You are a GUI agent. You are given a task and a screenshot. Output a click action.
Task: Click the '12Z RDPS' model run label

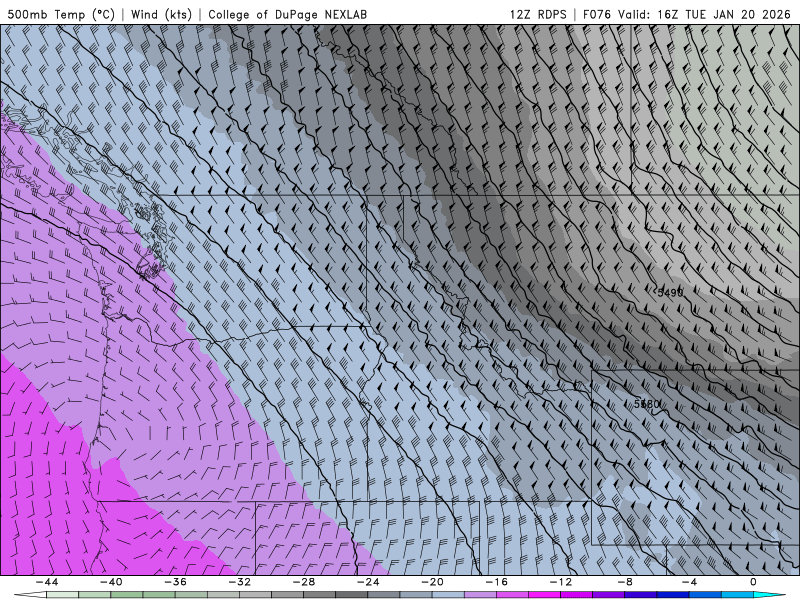click(x=538, y=14)
